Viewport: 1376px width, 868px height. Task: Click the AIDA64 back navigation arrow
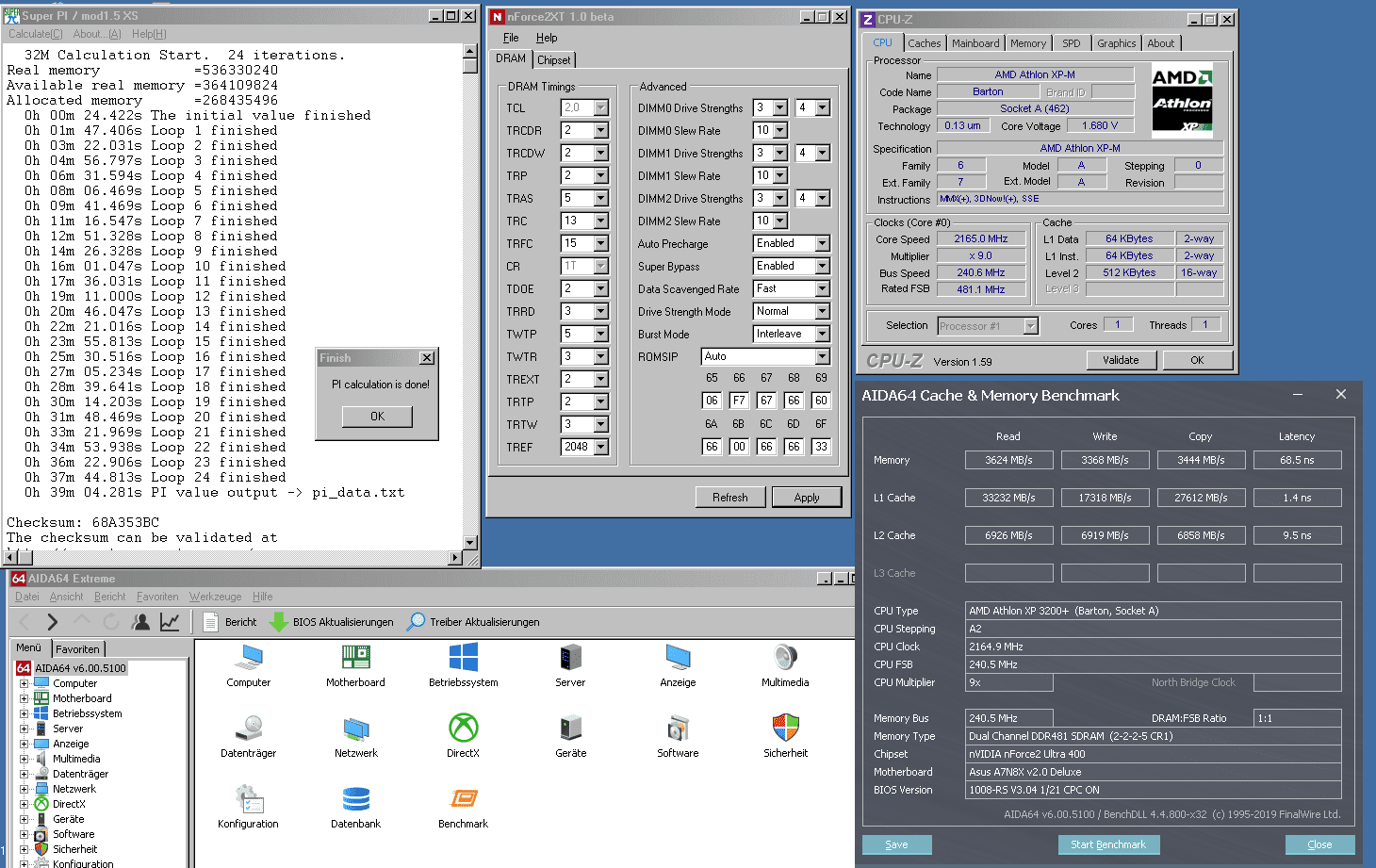[x=25, y=622]
